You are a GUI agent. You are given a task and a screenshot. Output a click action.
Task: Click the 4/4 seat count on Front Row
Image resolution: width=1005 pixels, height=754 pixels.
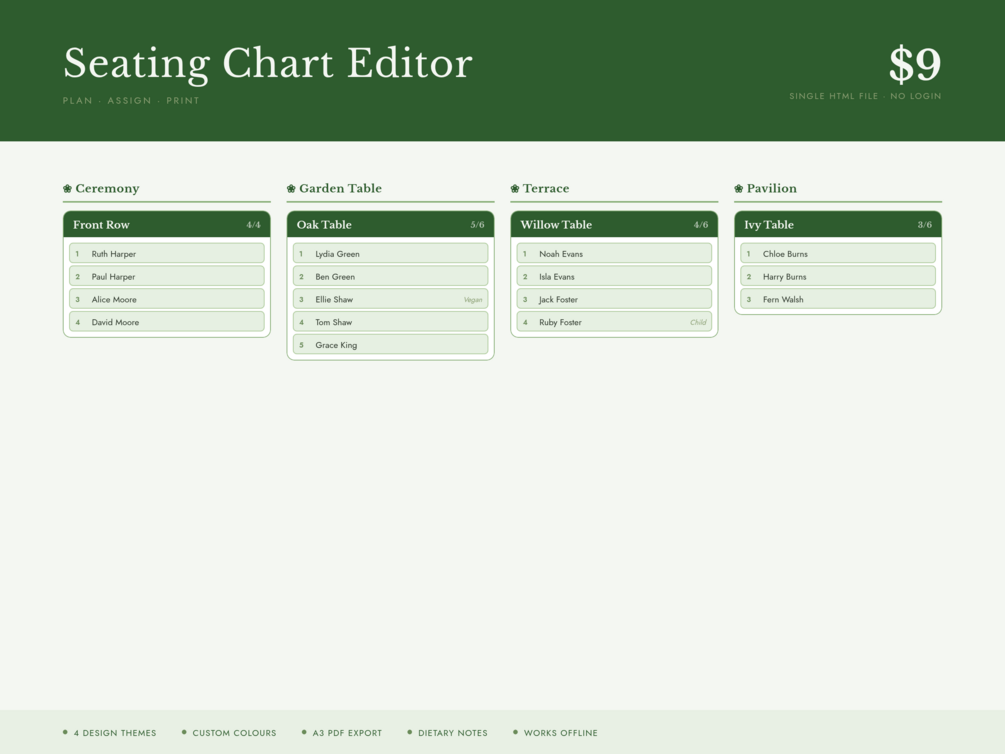click(253, 225)
